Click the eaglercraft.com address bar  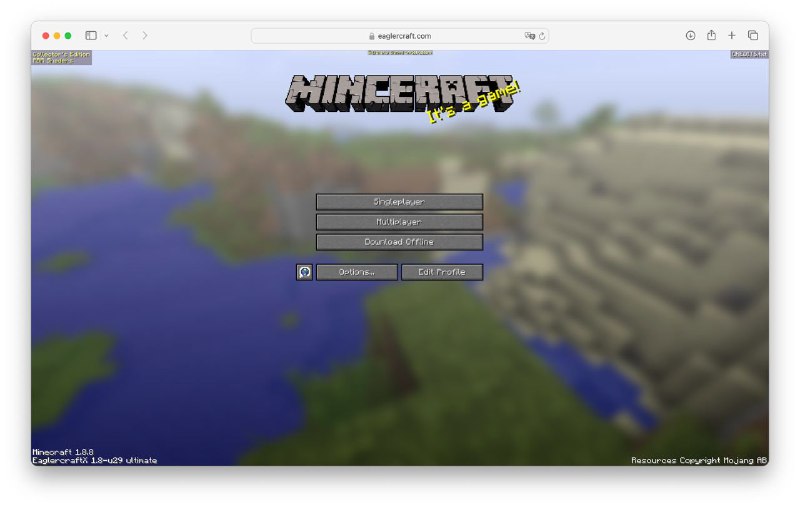[400, 35]
